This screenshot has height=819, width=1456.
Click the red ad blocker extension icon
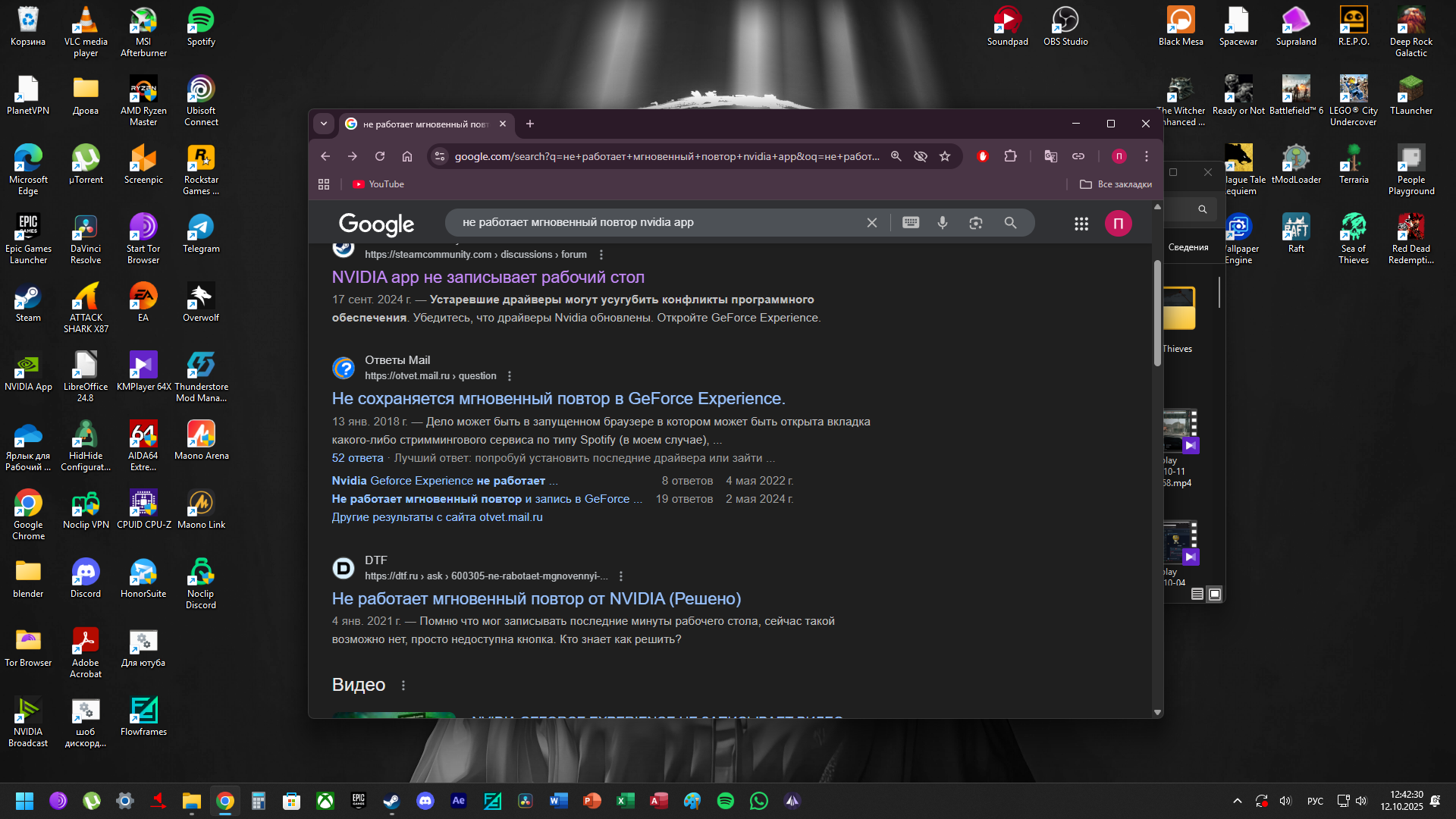pos(983,156)
